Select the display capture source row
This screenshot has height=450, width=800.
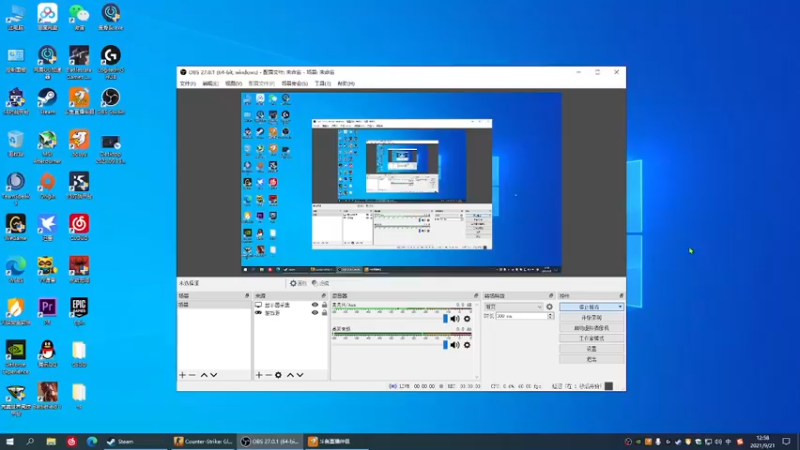pyautogui.click(x=291, y=305)
